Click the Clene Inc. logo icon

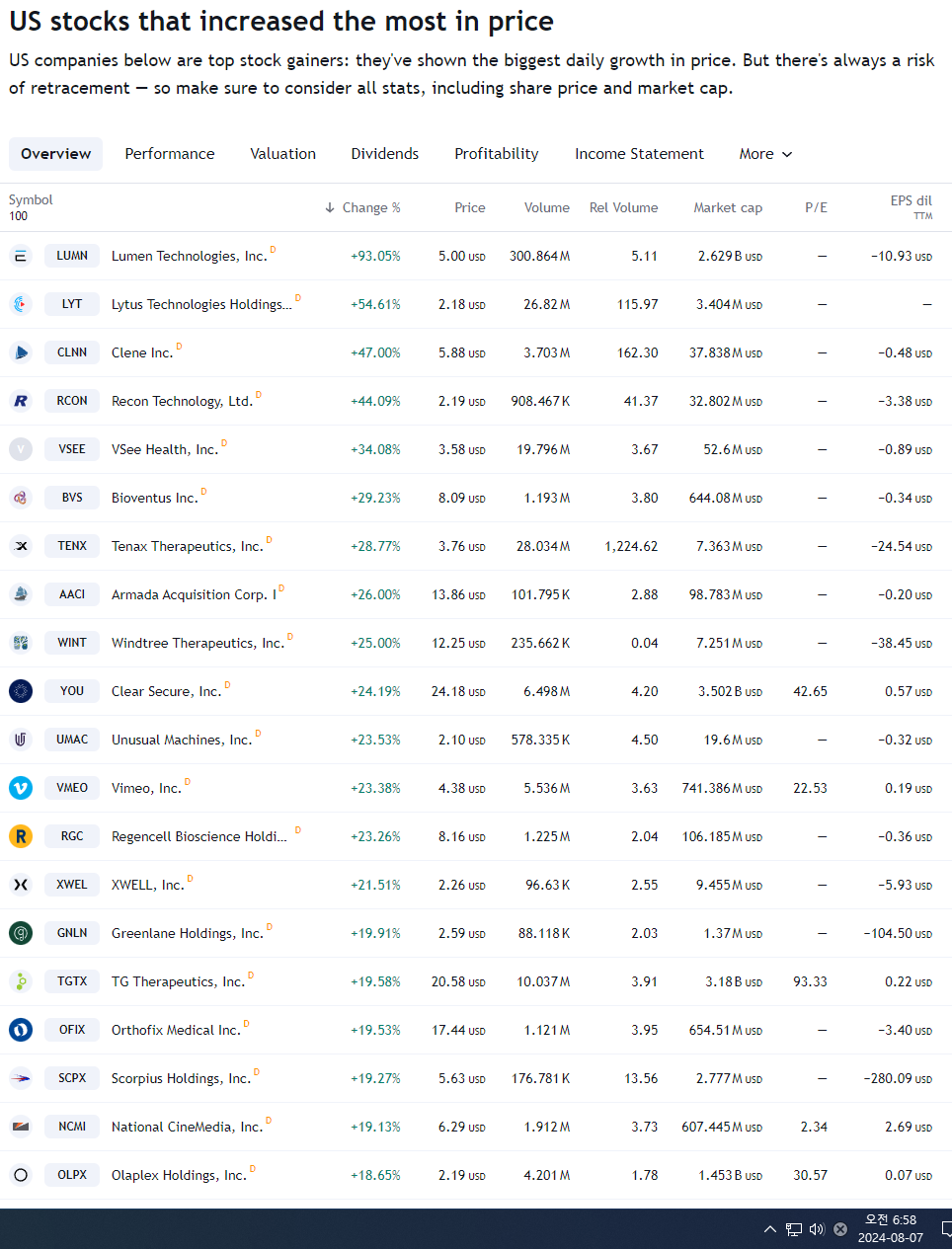click(21, 352)
